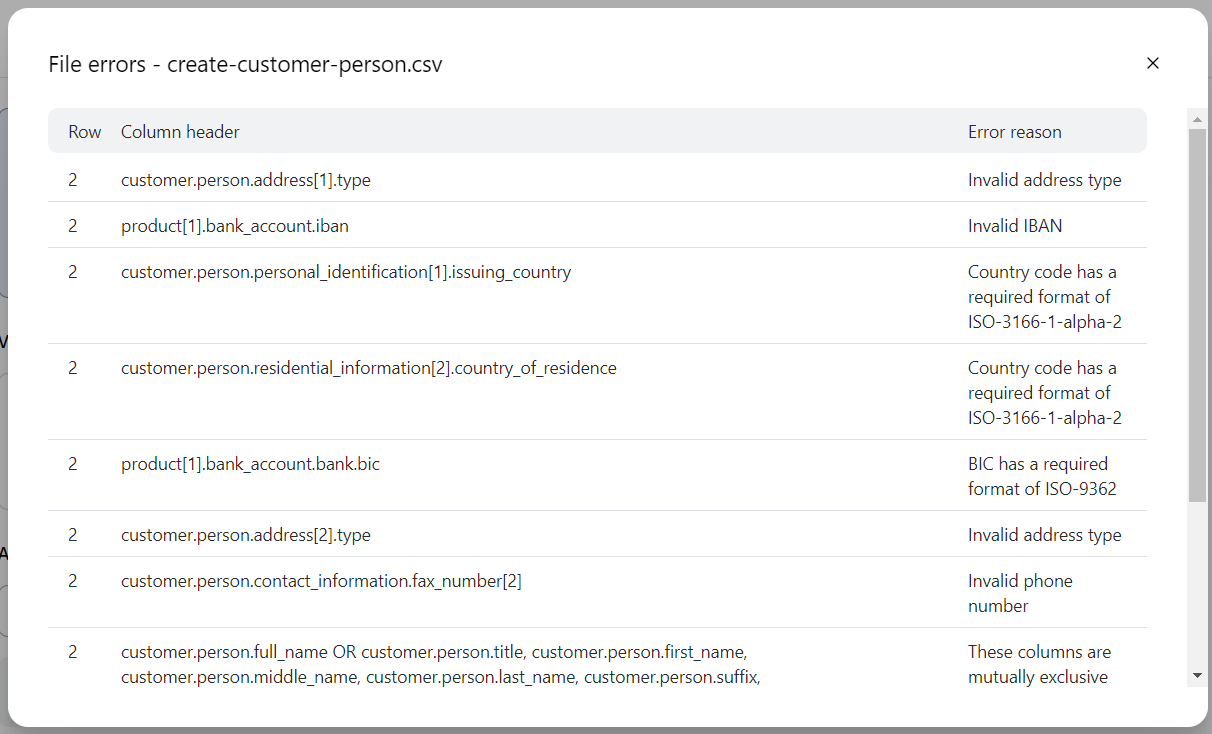Select the personal_identification[1].issuing_country cell
The width and height of the screenshot is (1212, 734).
tap(346, 272)
